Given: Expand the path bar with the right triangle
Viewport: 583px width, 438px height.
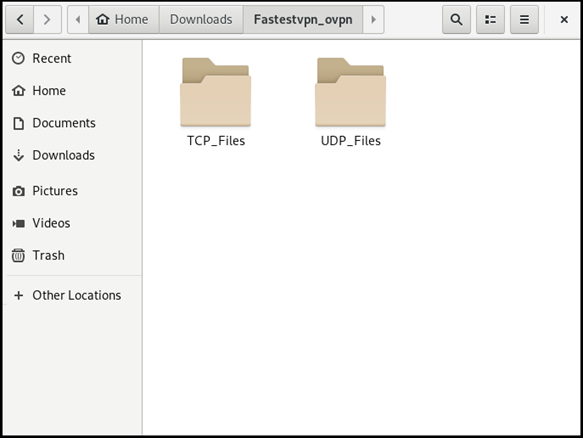Looking at the screenshot, I should (x=373, y=19).
